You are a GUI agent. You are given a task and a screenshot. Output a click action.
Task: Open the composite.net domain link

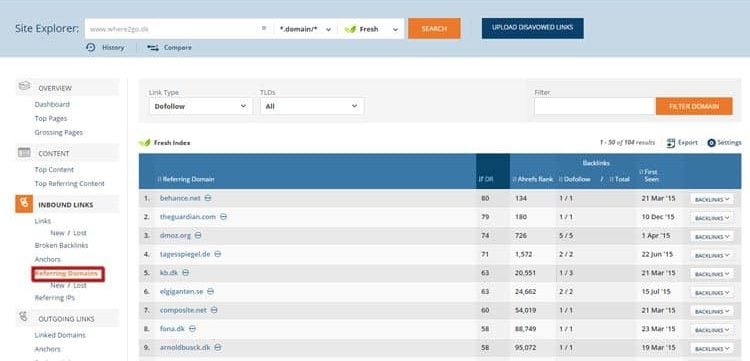(183, 310)
